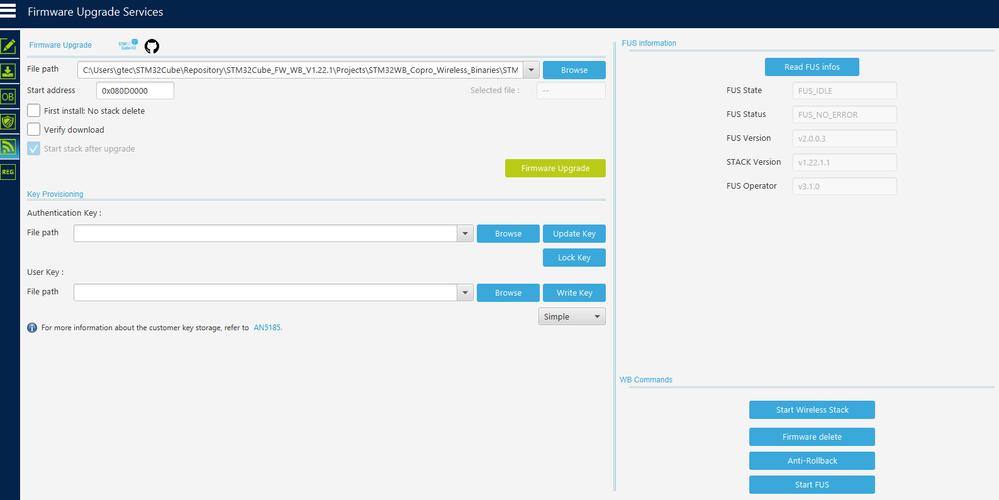Click the FUS information section heading

coord(649,43)
